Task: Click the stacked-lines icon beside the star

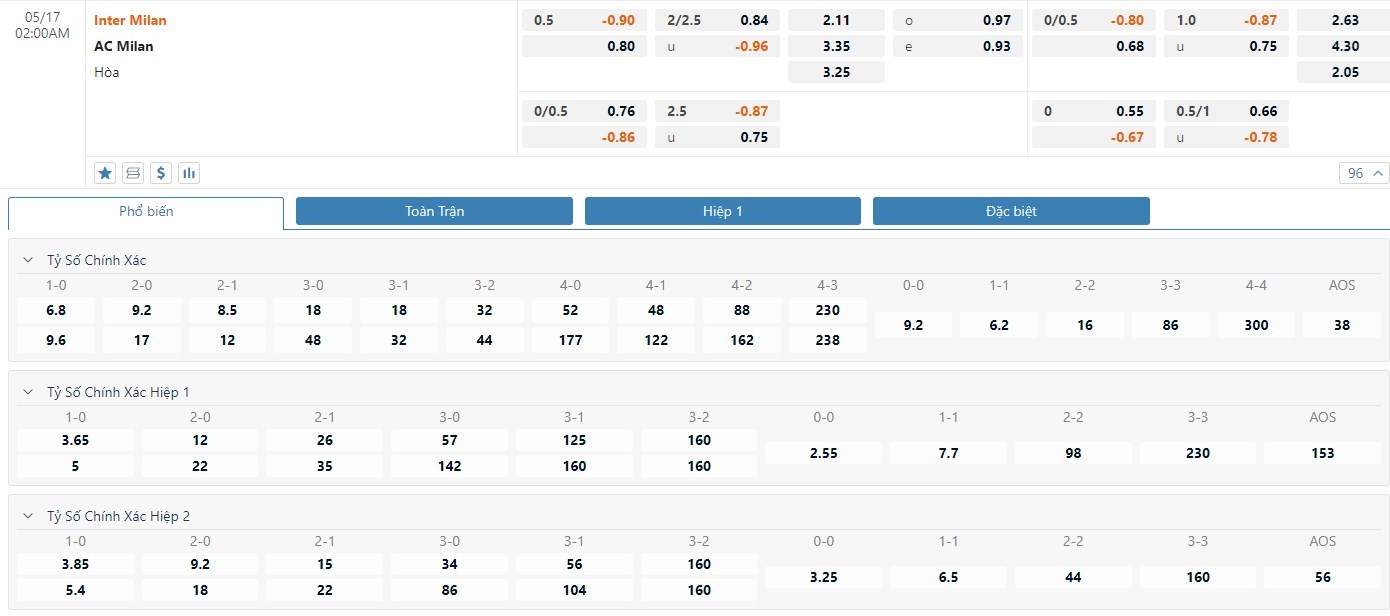Action: click(x=133, y=173)
